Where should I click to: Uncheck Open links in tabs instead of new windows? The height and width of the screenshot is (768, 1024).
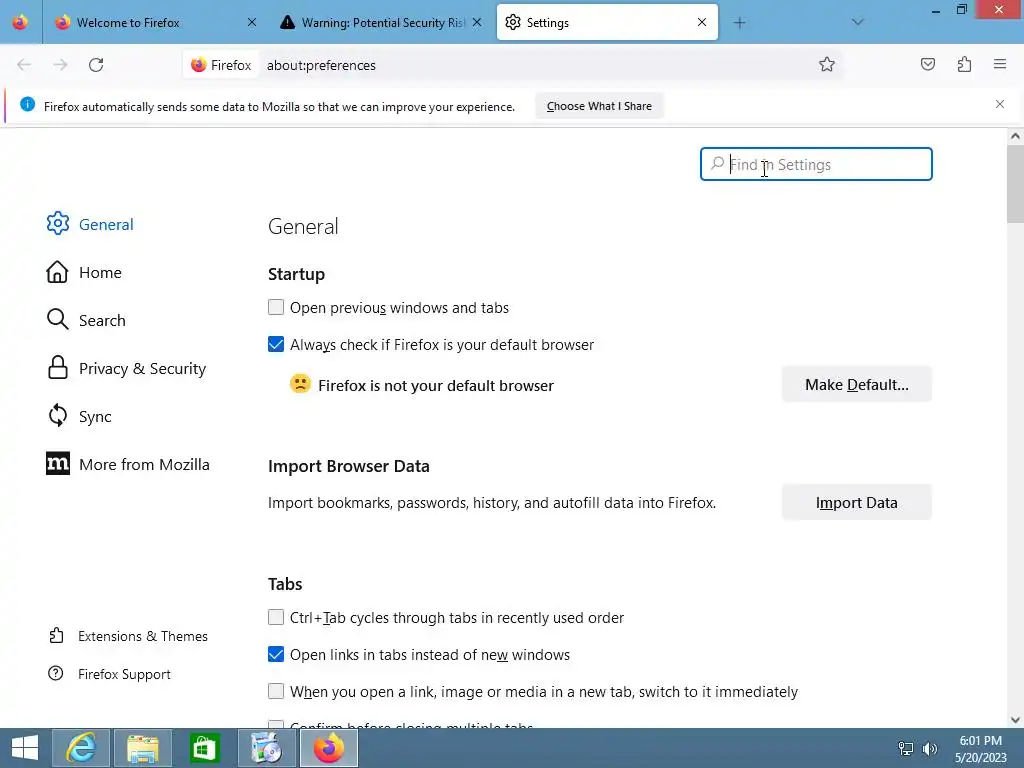tap(276, 654)
